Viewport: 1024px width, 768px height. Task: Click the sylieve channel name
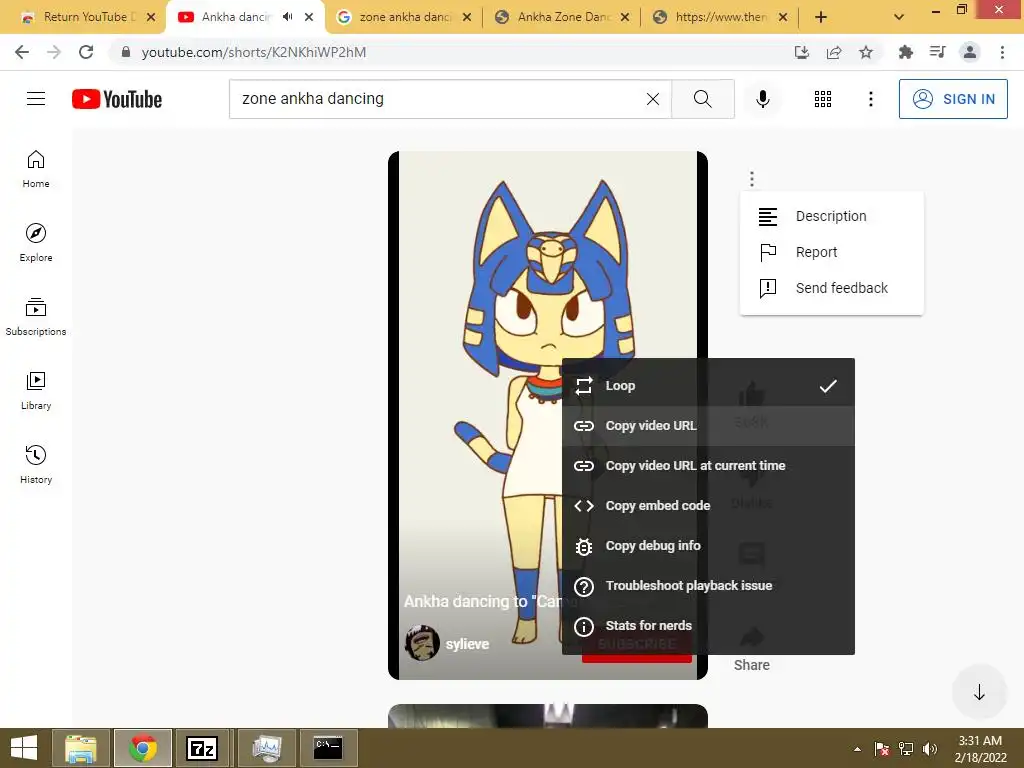click(467, 644)
